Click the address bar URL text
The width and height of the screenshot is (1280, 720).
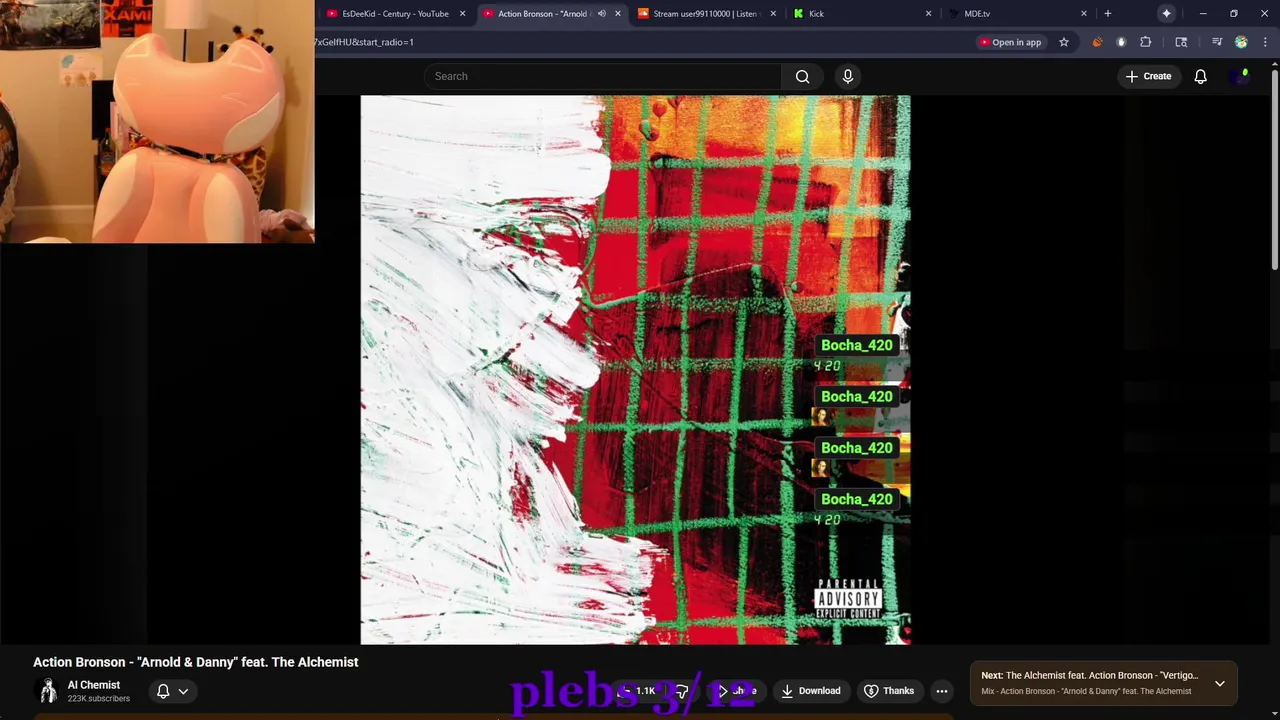pos(364,42)
